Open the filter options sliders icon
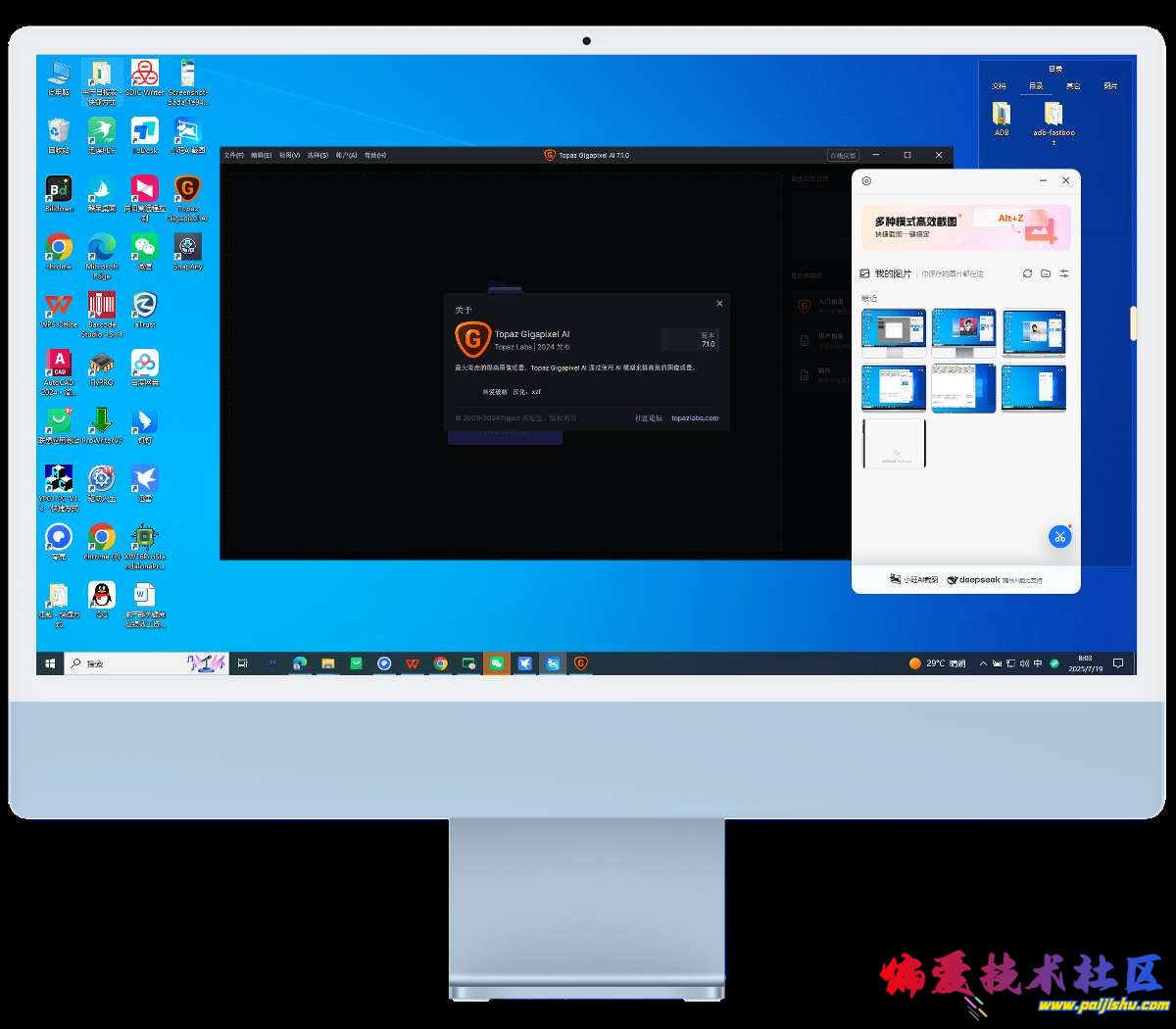 [1064, 273]
